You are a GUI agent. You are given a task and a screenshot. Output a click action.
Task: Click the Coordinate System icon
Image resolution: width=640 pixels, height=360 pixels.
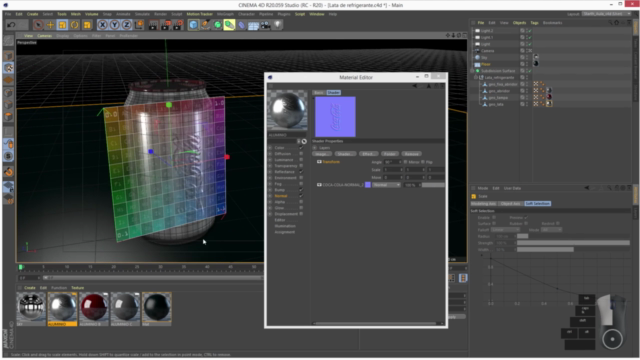[x=139, y=25]
